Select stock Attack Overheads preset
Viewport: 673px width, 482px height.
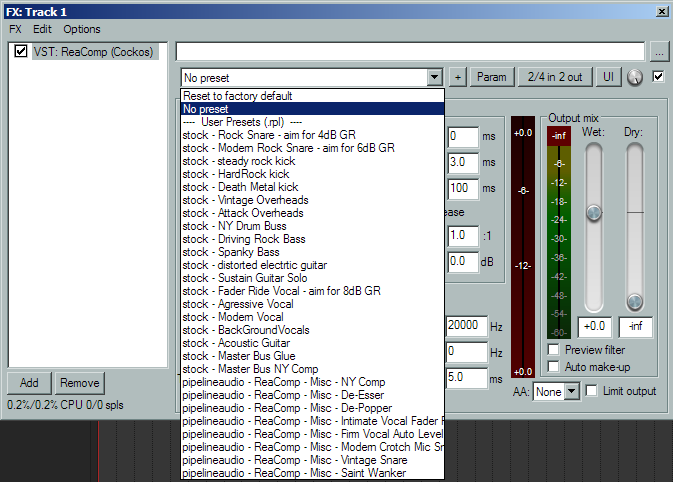[x=312, y=213]
